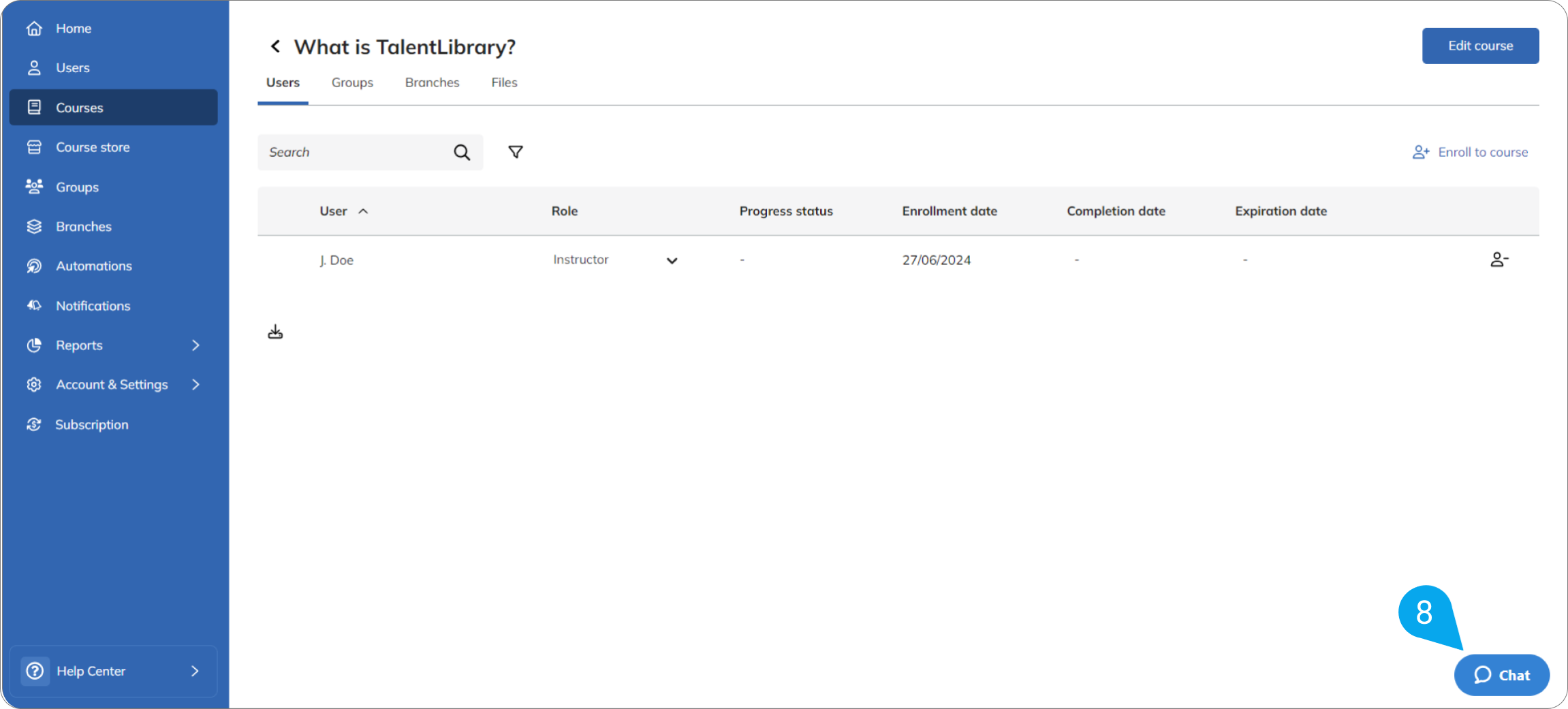
Task: Click the Automations icon in sidebar
Action: click(34, 266)
